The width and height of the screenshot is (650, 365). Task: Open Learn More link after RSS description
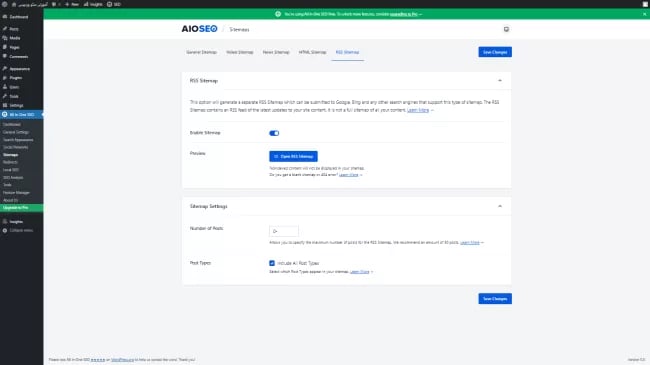(x=418, y=110)
